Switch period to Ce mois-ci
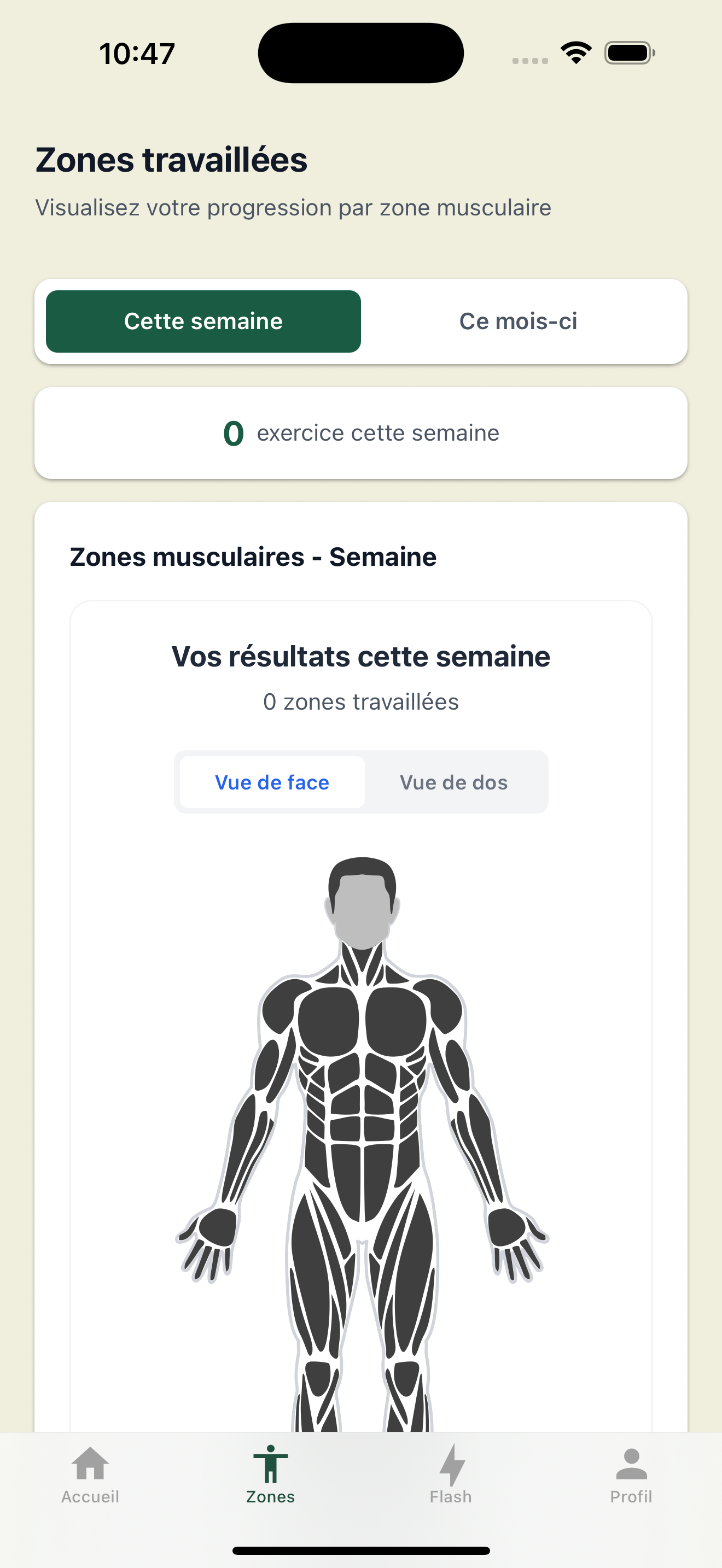The width and height of the screenshot is (722, 1568). click(518, 321)
